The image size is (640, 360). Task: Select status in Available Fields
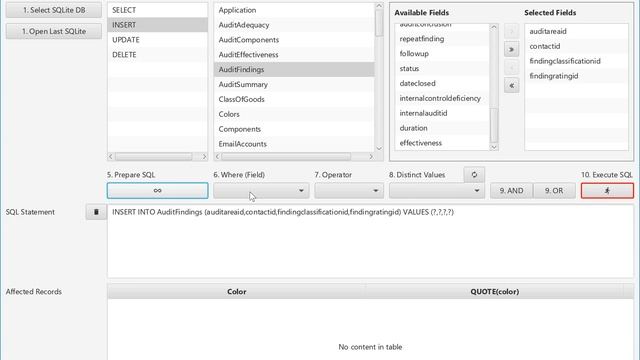point(442,69)
